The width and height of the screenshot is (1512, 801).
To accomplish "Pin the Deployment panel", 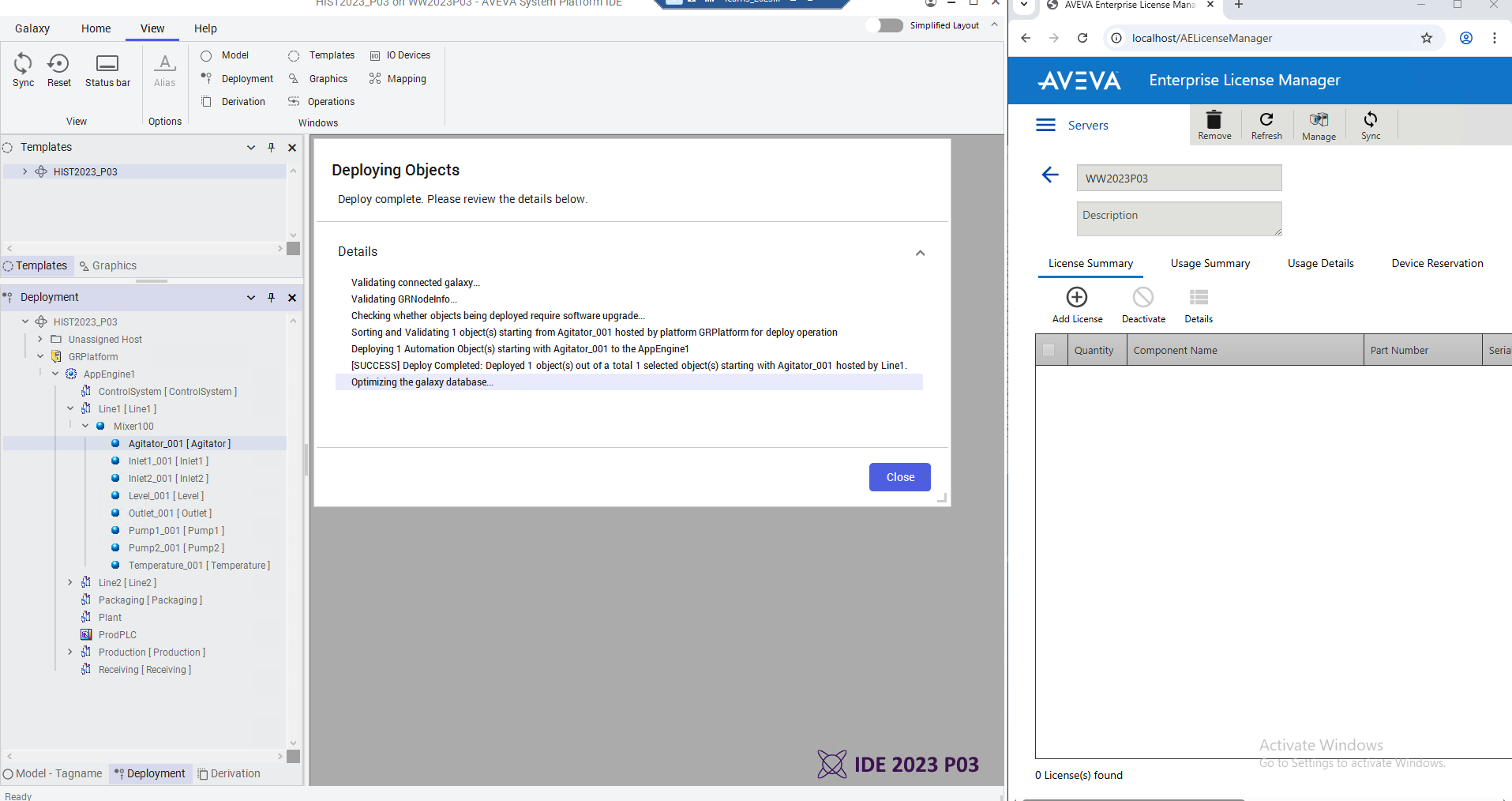I will (272, 298).
